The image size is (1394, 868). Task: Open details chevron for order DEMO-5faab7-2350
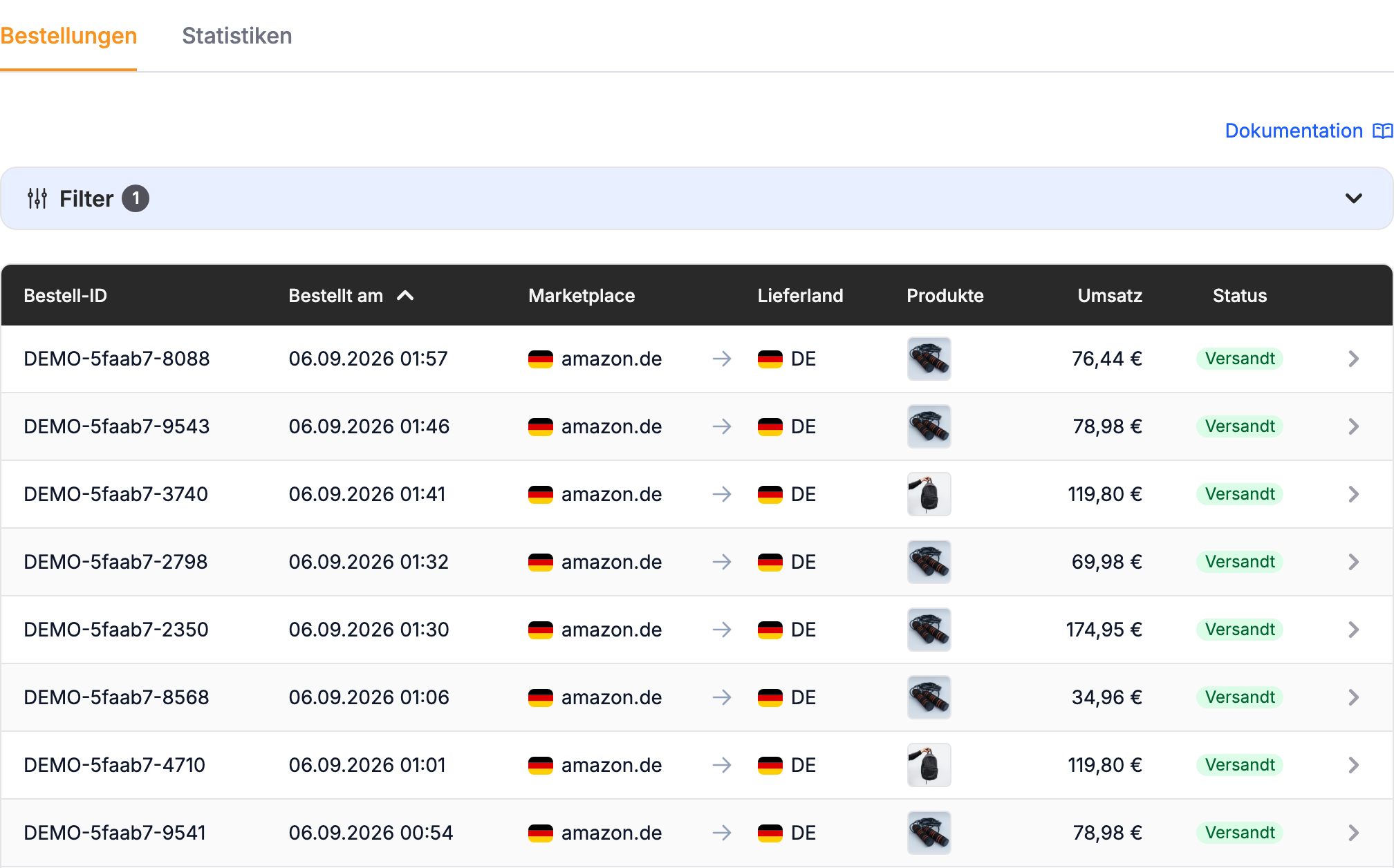coord(1353,630)
